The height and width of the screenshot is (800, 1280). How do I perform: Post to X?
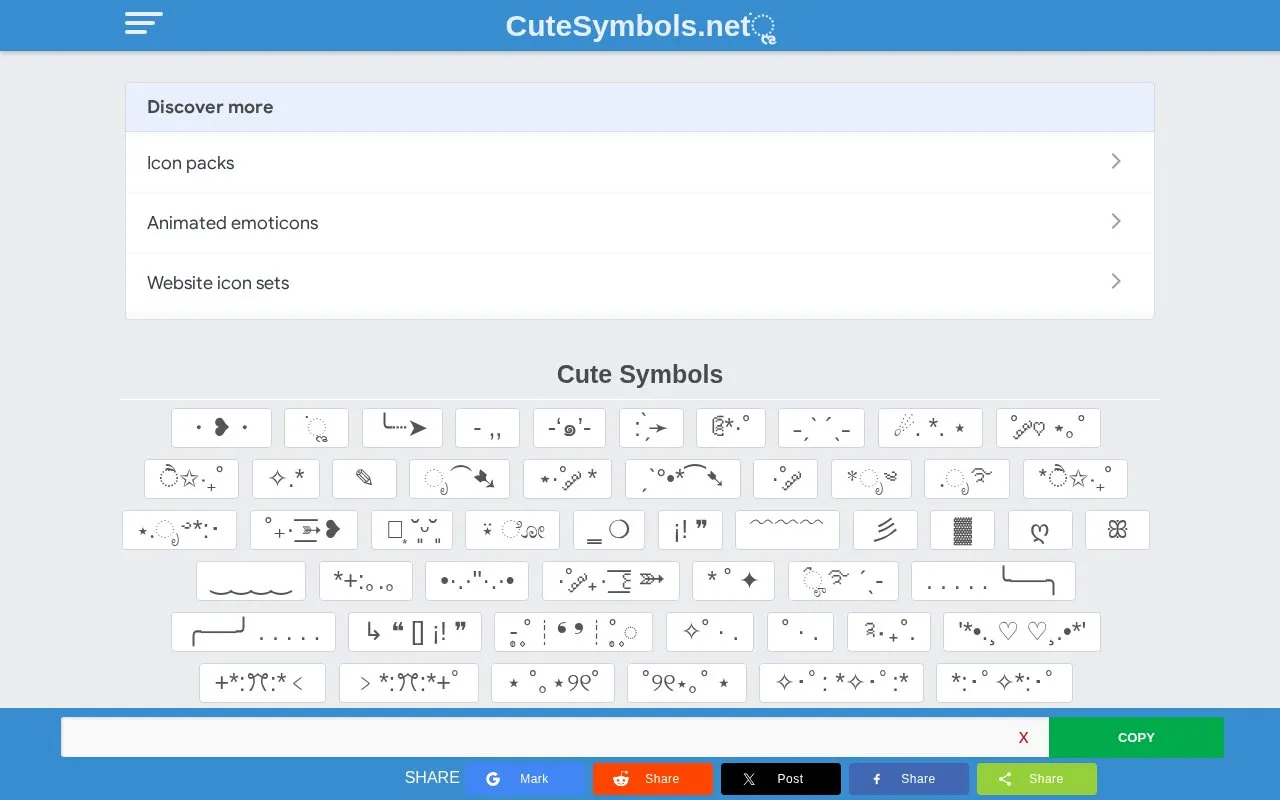781,779
